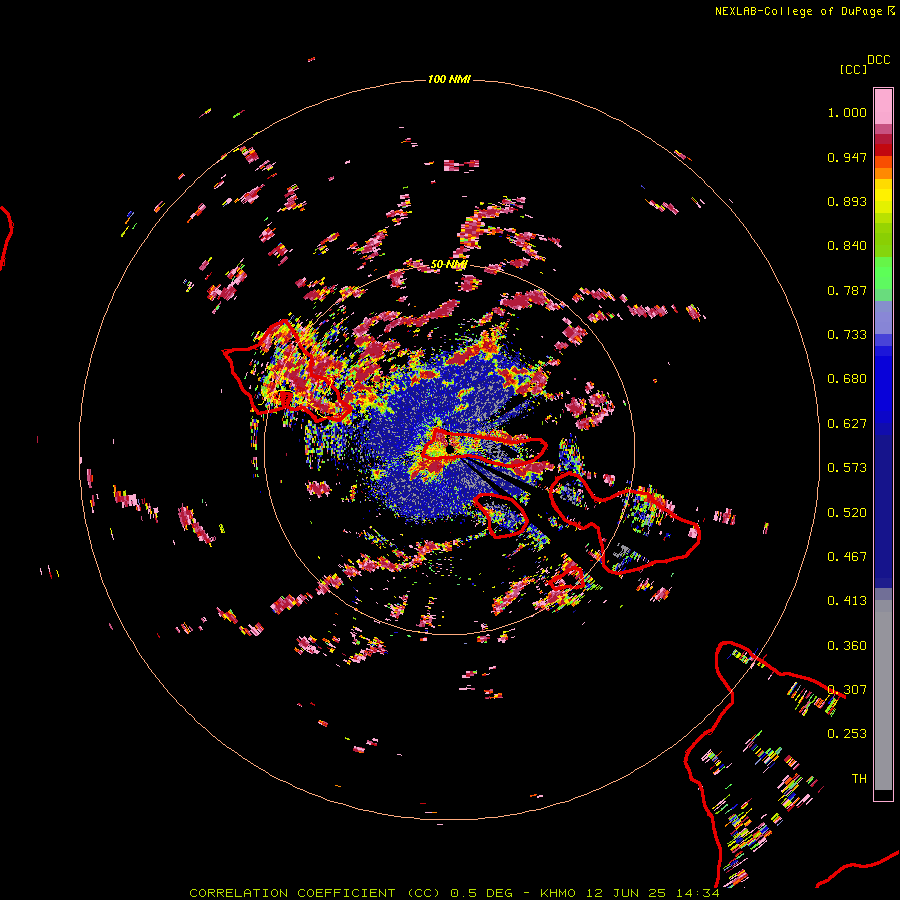Click the 0.520 legend value

[x=847, y=513]
